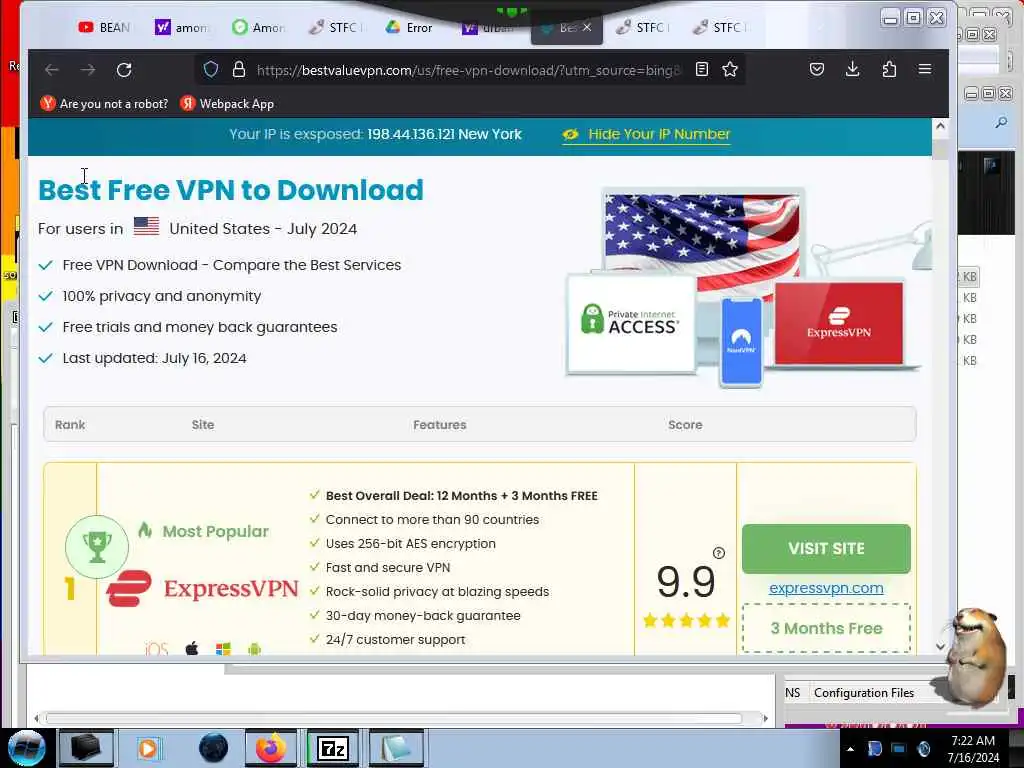Image resolution: width=1024 pixels, height=768 pixels.
Task: Toggle reader view icon in address bar
Action: tap(701, 69)
